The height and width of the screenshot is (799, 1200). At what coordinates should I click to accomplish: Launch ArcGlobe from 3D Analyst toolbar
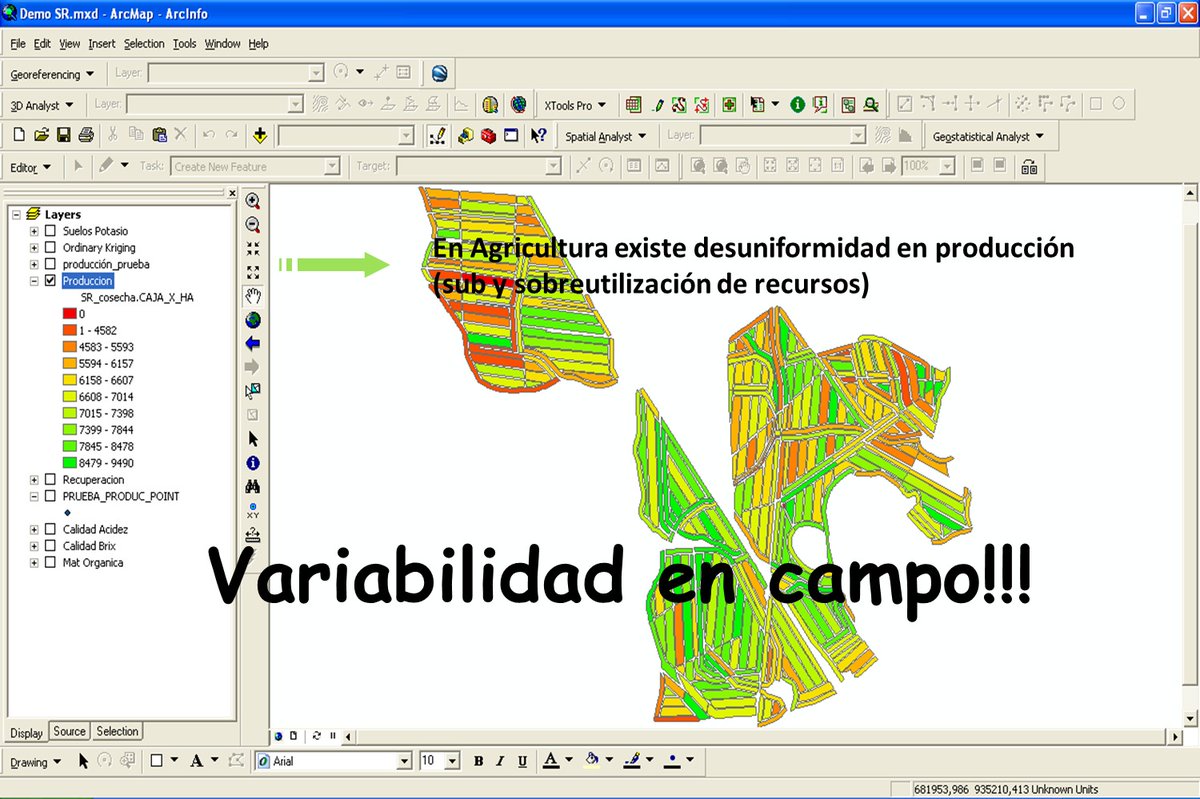click(x=518, y=104)
